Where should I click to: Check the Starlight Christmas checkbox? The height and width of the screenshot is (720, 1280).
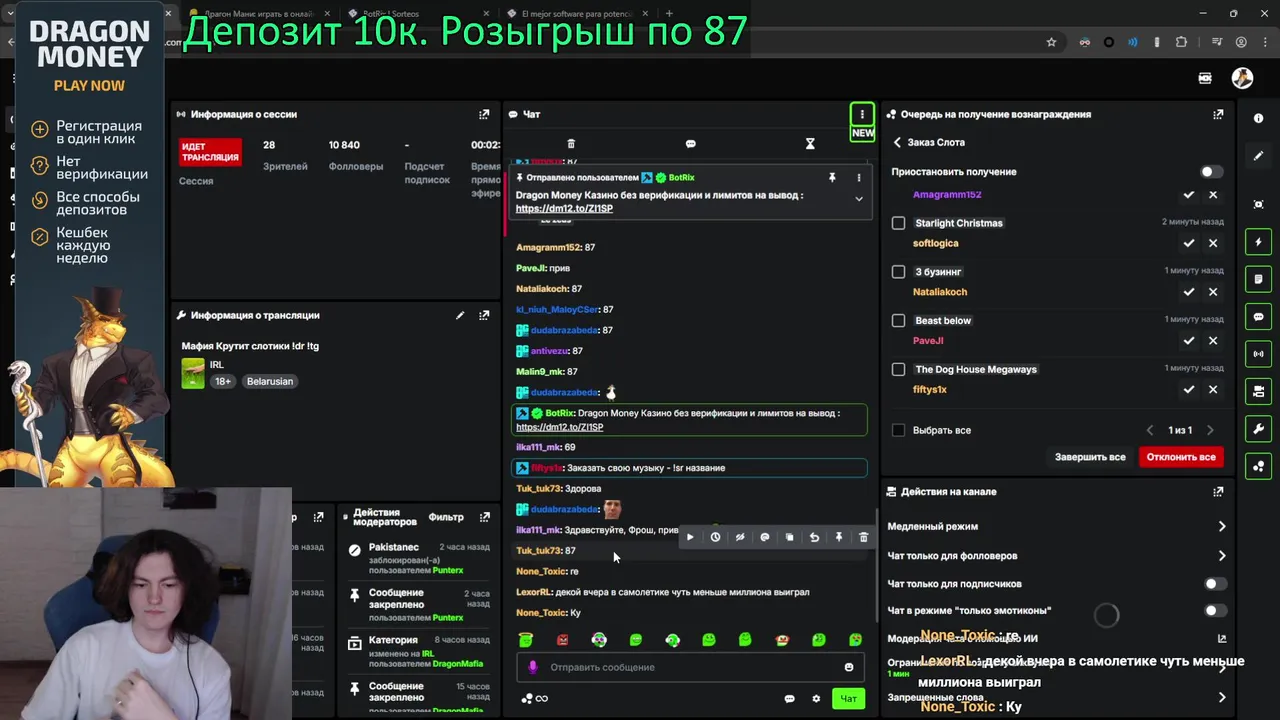click(x=898, y=223)
